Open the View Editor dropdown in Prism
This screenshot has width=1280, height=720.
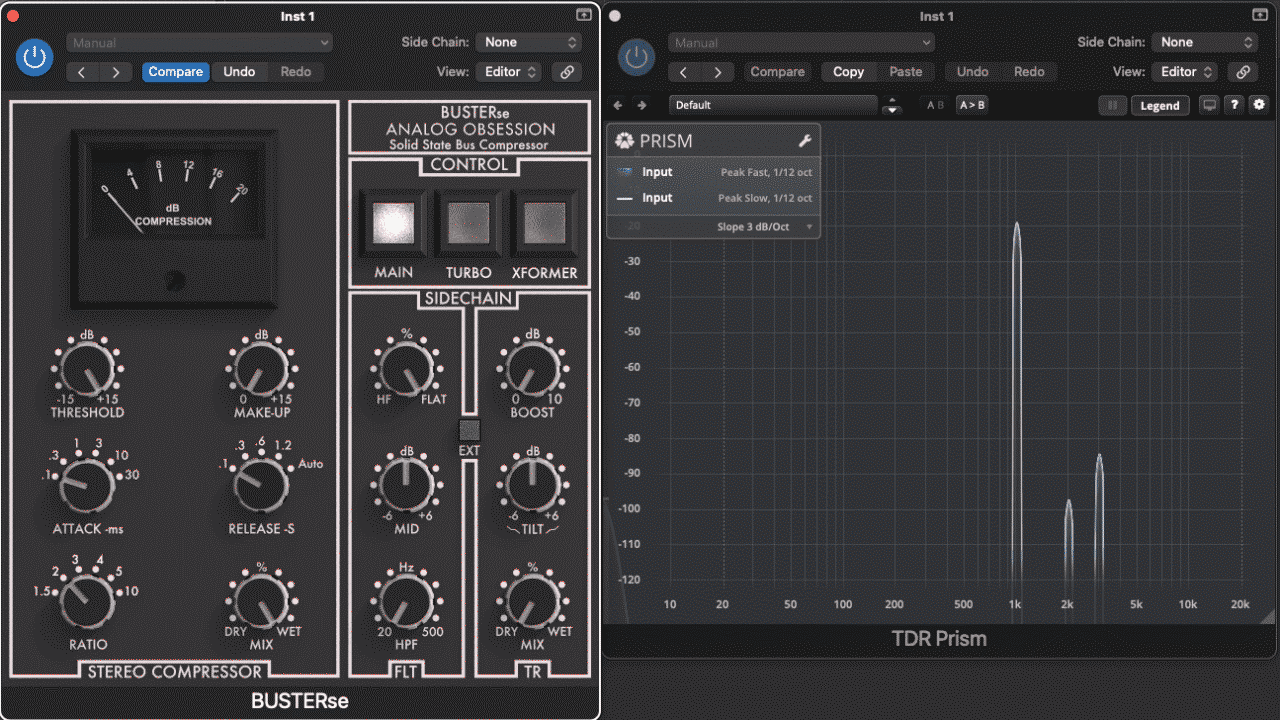pos(1186,72)
